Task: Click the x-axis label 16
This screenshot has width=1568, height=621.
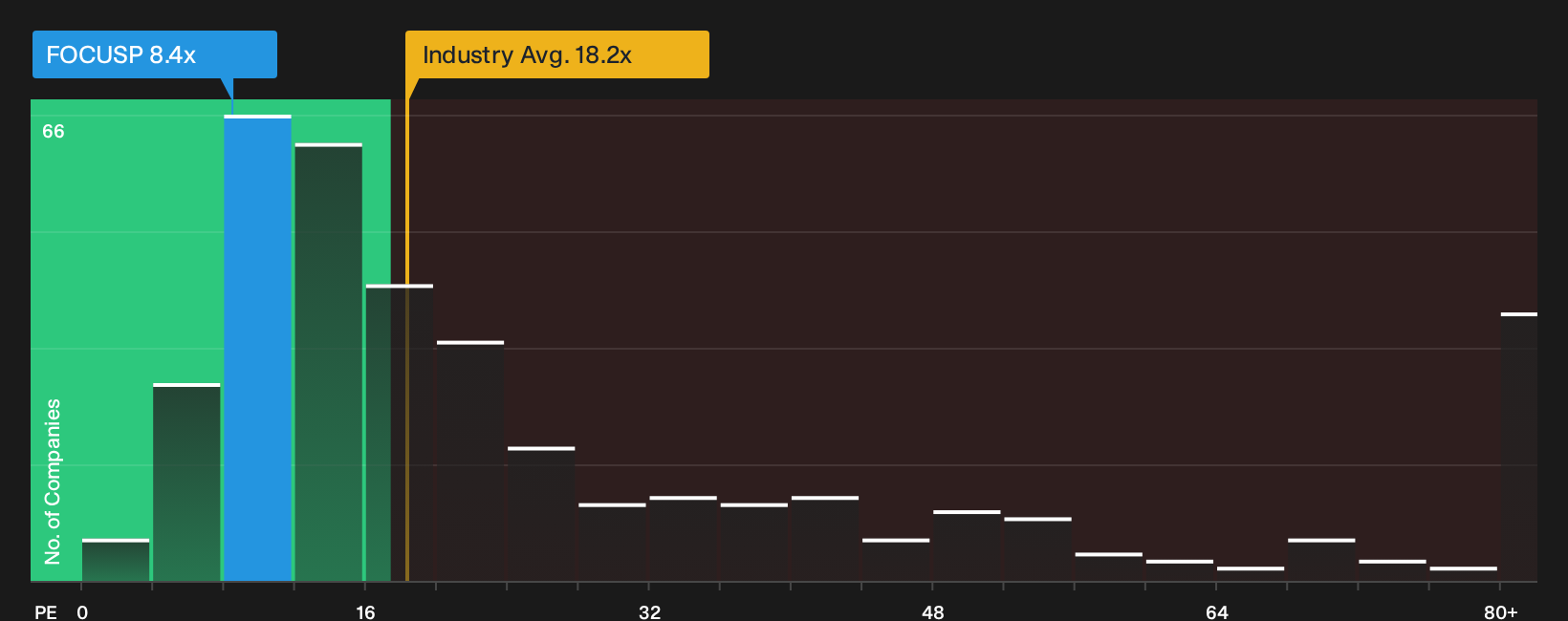Action: coord(365,611)
